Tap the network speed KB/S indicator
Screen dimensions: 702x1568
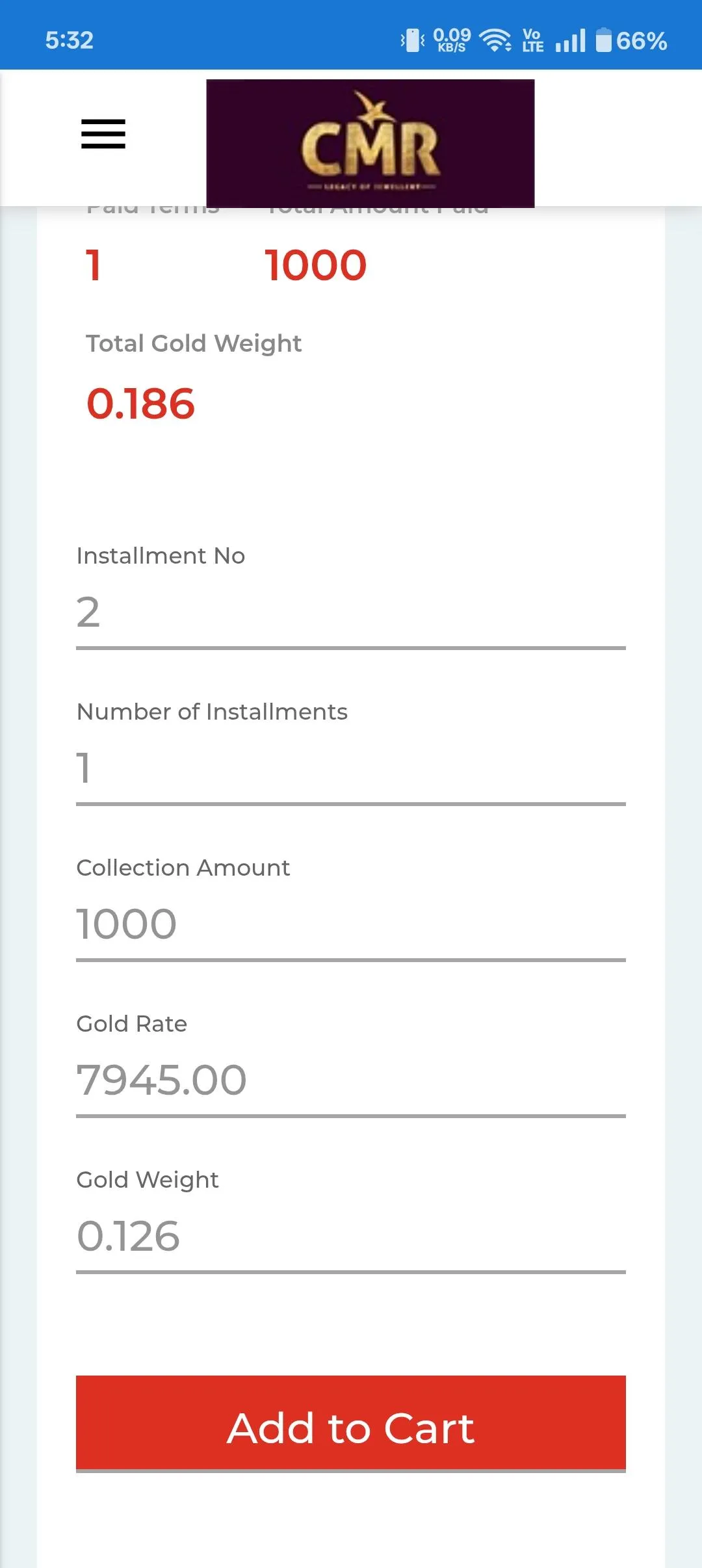coord(452,40)
